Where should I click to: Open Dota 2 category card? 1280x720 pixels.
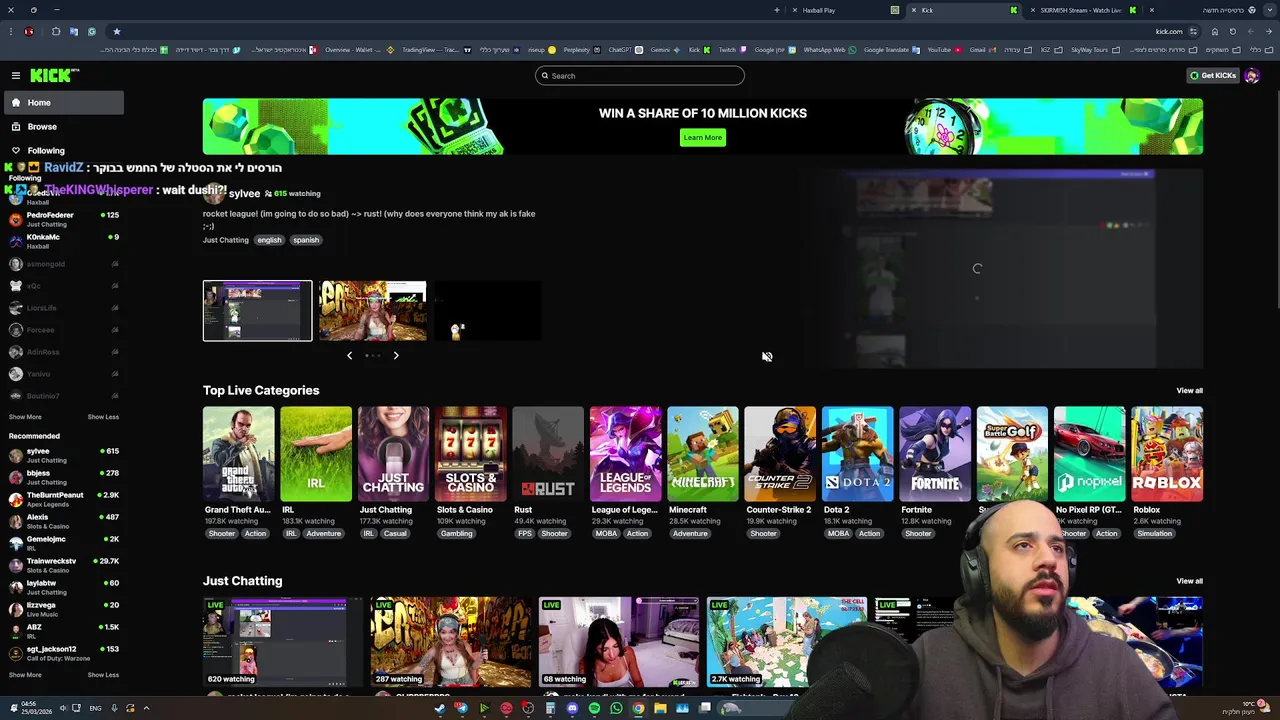pos(858,454)
